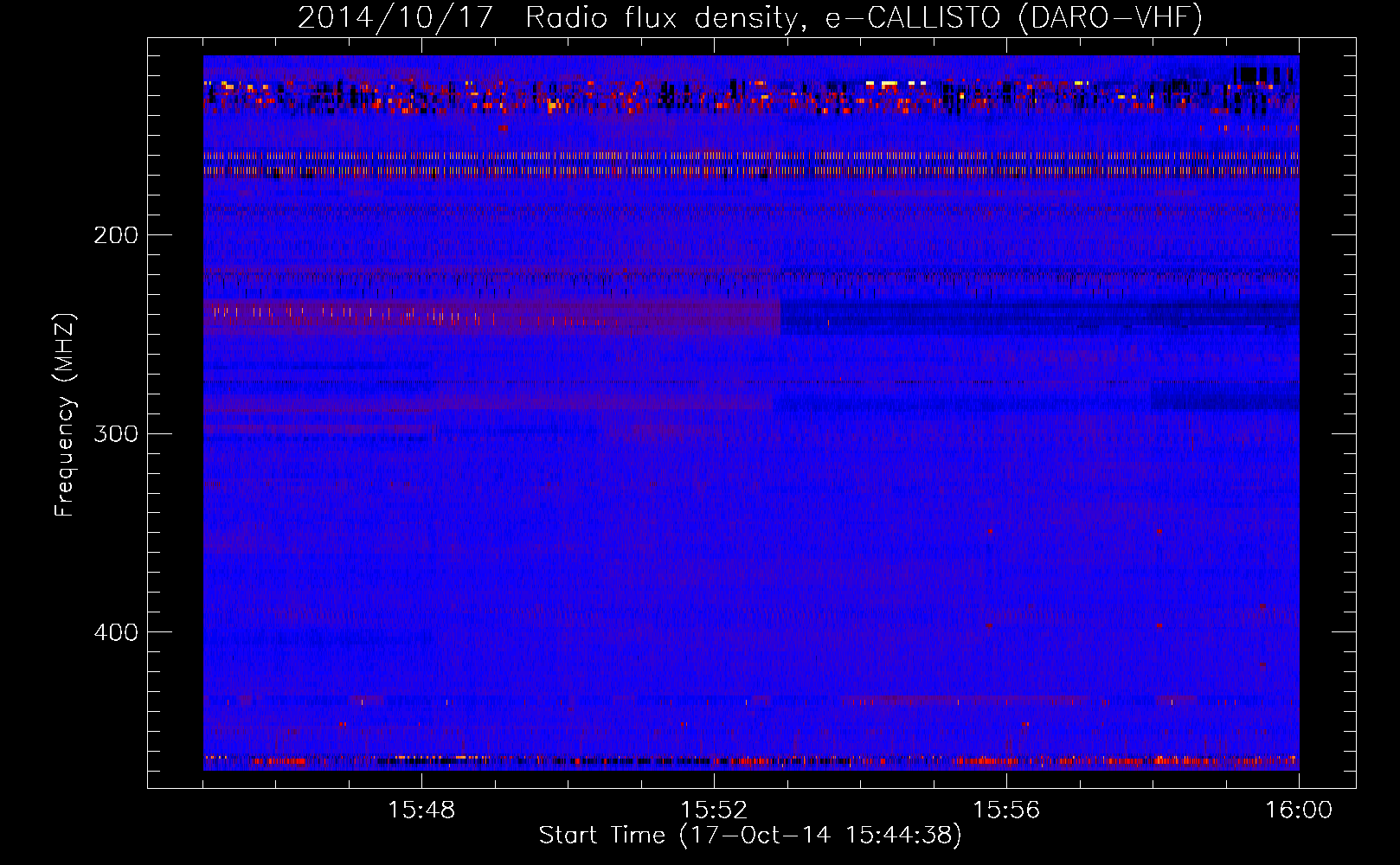Click the date '2014/10/17' in the title

397,18
